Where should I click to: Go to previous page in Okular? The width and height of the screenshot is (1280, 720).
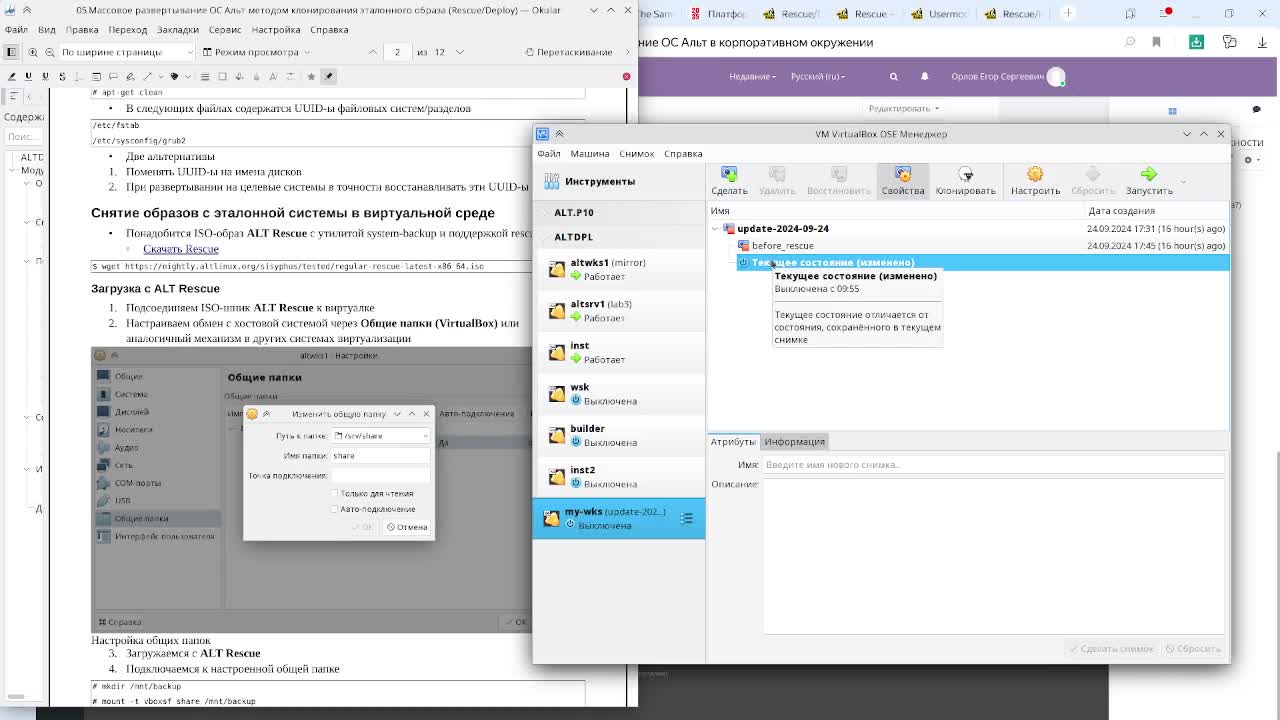[373, 52]
